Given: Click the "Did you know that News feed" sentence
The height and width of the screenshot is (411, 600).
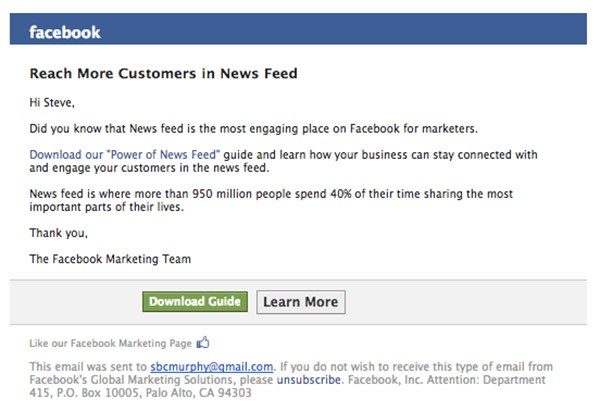Looking at the screenshot, I should pos(253,129).
